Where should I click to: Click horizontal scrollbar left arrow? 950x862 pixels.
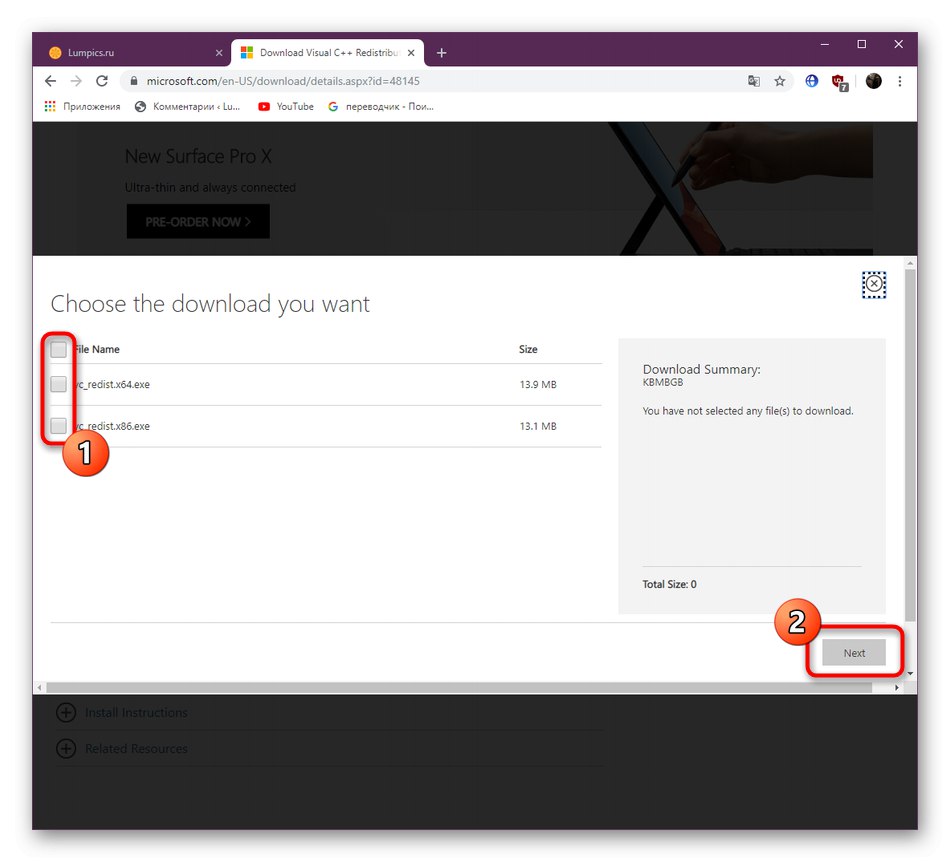pyautogui.click(x=39, y=688)
